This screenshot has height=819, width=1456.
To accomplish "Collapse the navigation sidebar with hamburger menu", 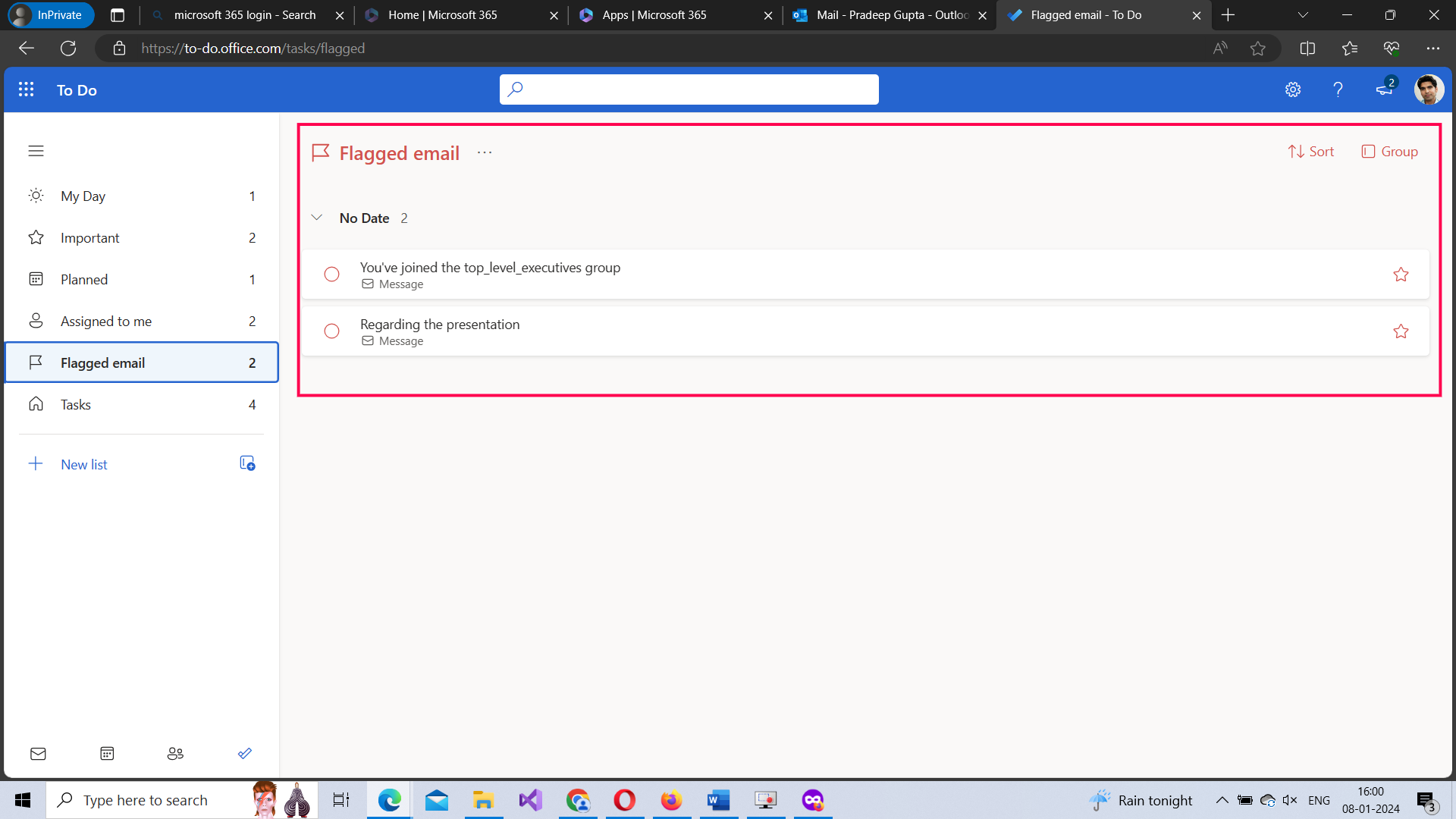I will coord(36,151).
